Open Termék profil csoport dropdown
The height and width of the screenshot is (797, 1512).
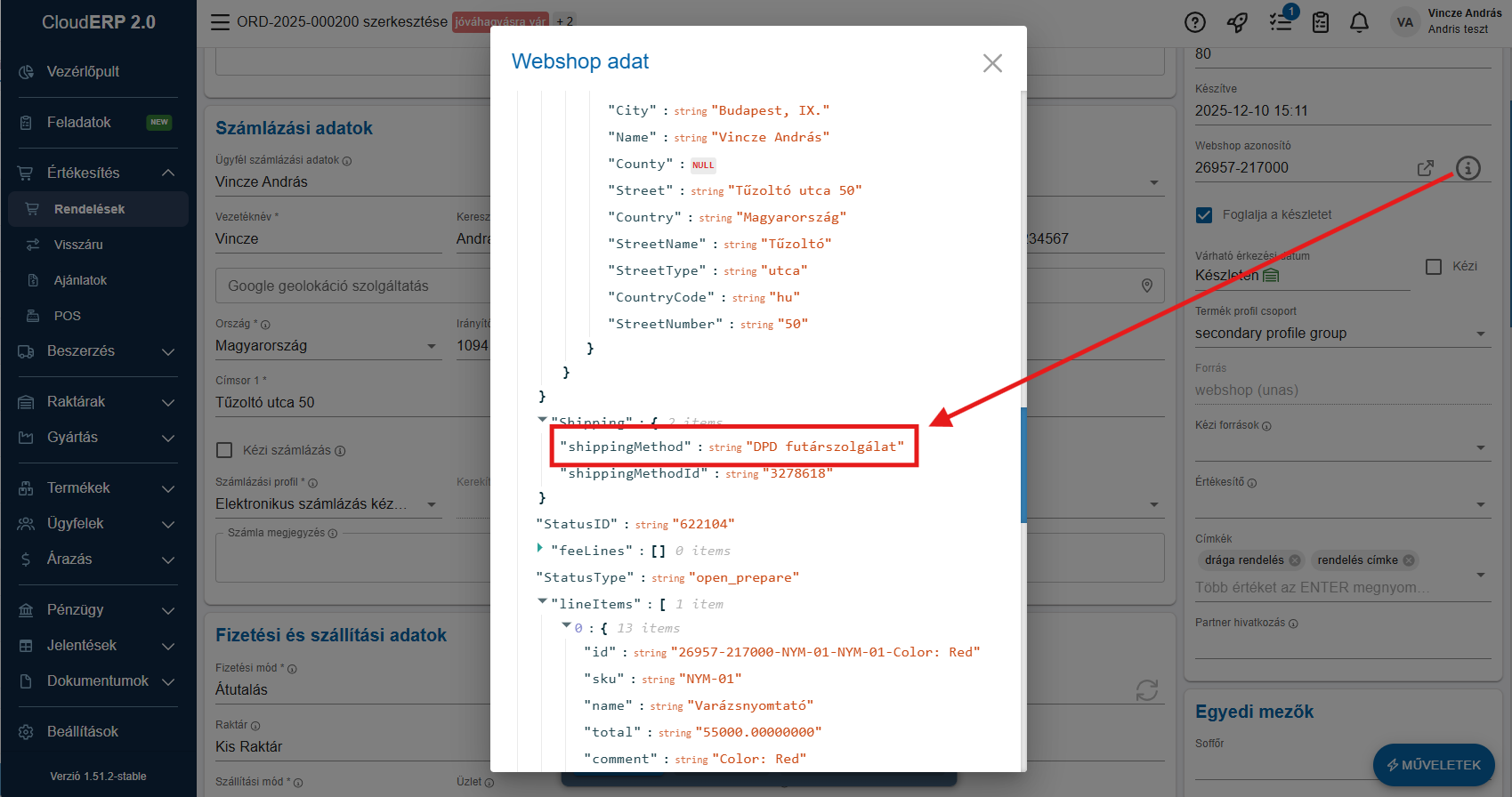1480,334
